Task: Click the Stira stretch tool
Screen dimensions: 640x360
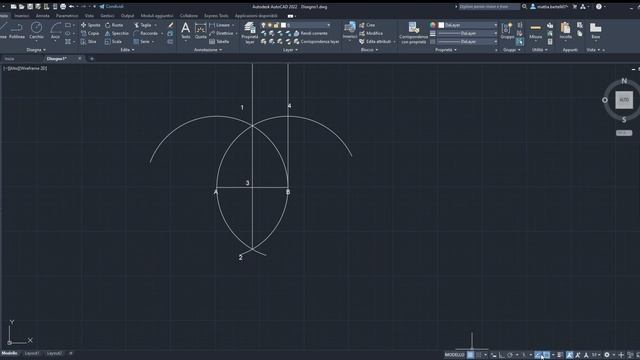Action: (89, 41)
